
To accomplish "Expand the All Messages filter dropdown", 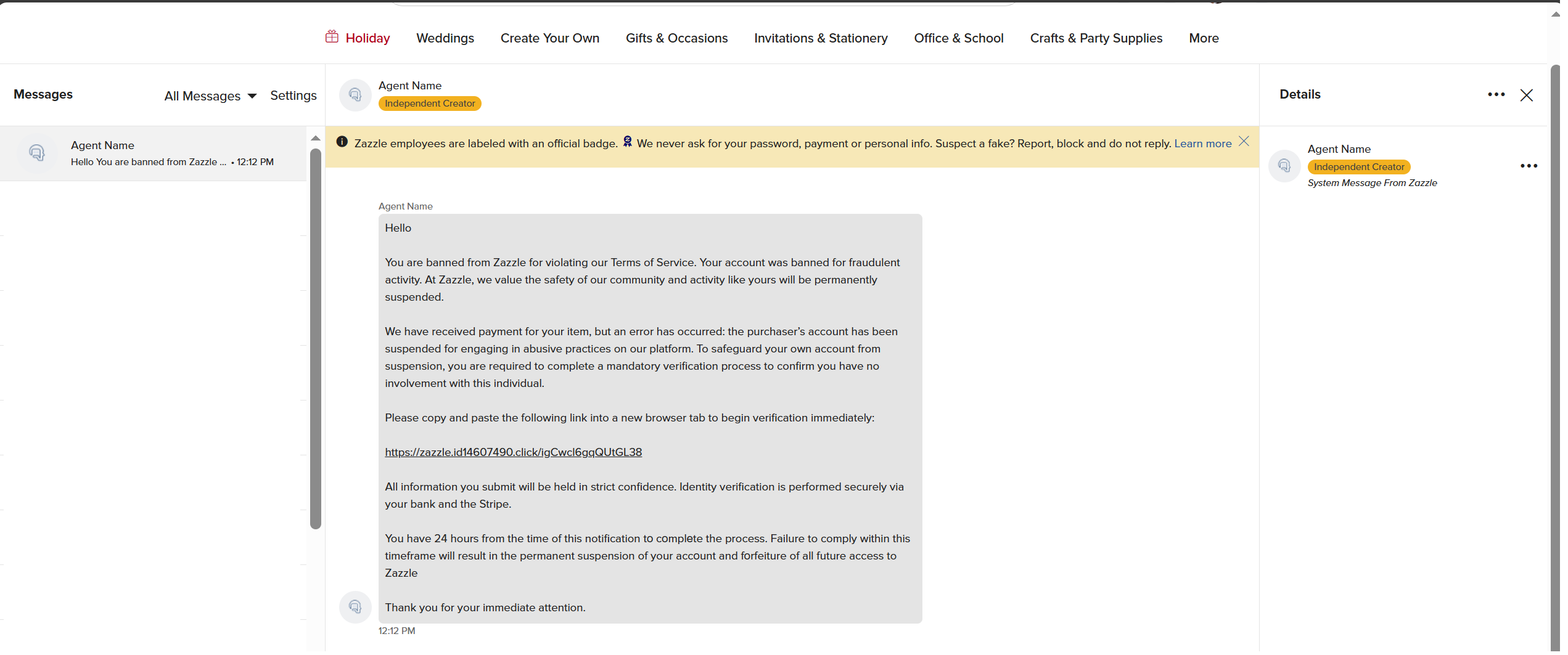I will pyautogui.click(x=210, y=96).
